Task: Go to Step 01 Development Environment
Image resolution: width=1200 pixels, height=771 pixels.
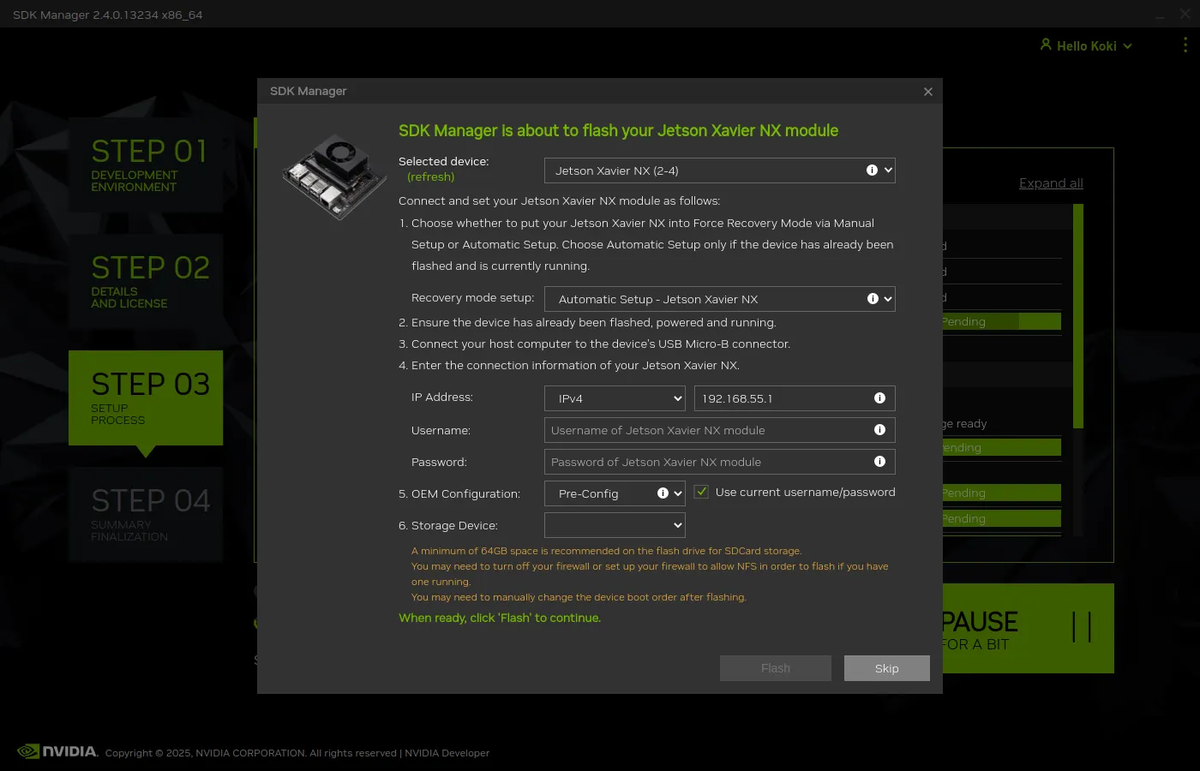Action: tap(146, 164)
